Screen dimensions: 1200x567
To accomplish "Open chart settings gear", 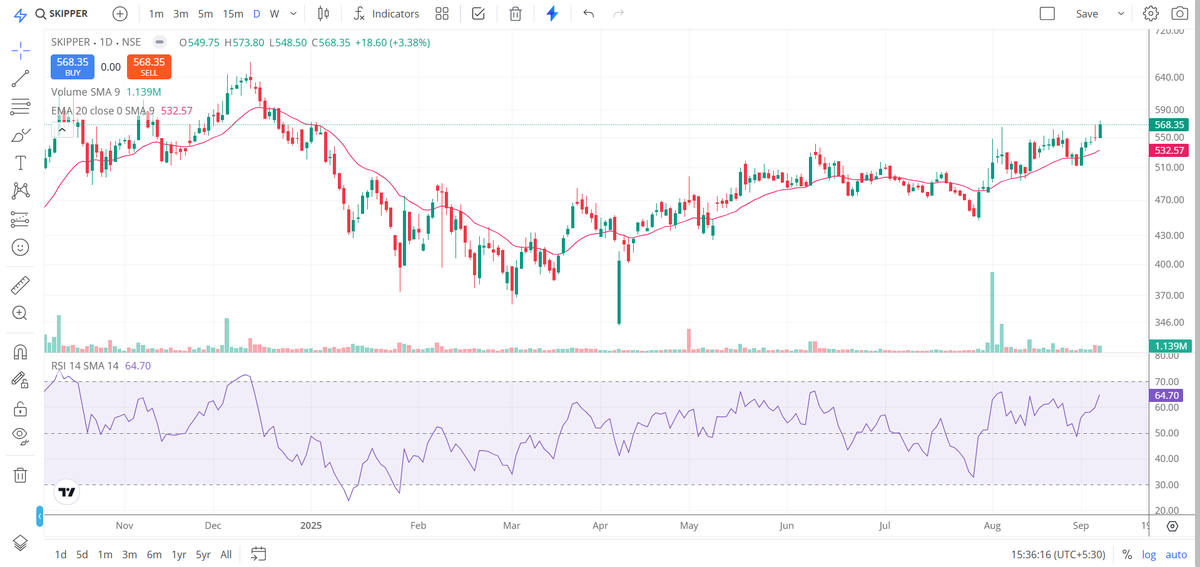I will [1151, 14].
